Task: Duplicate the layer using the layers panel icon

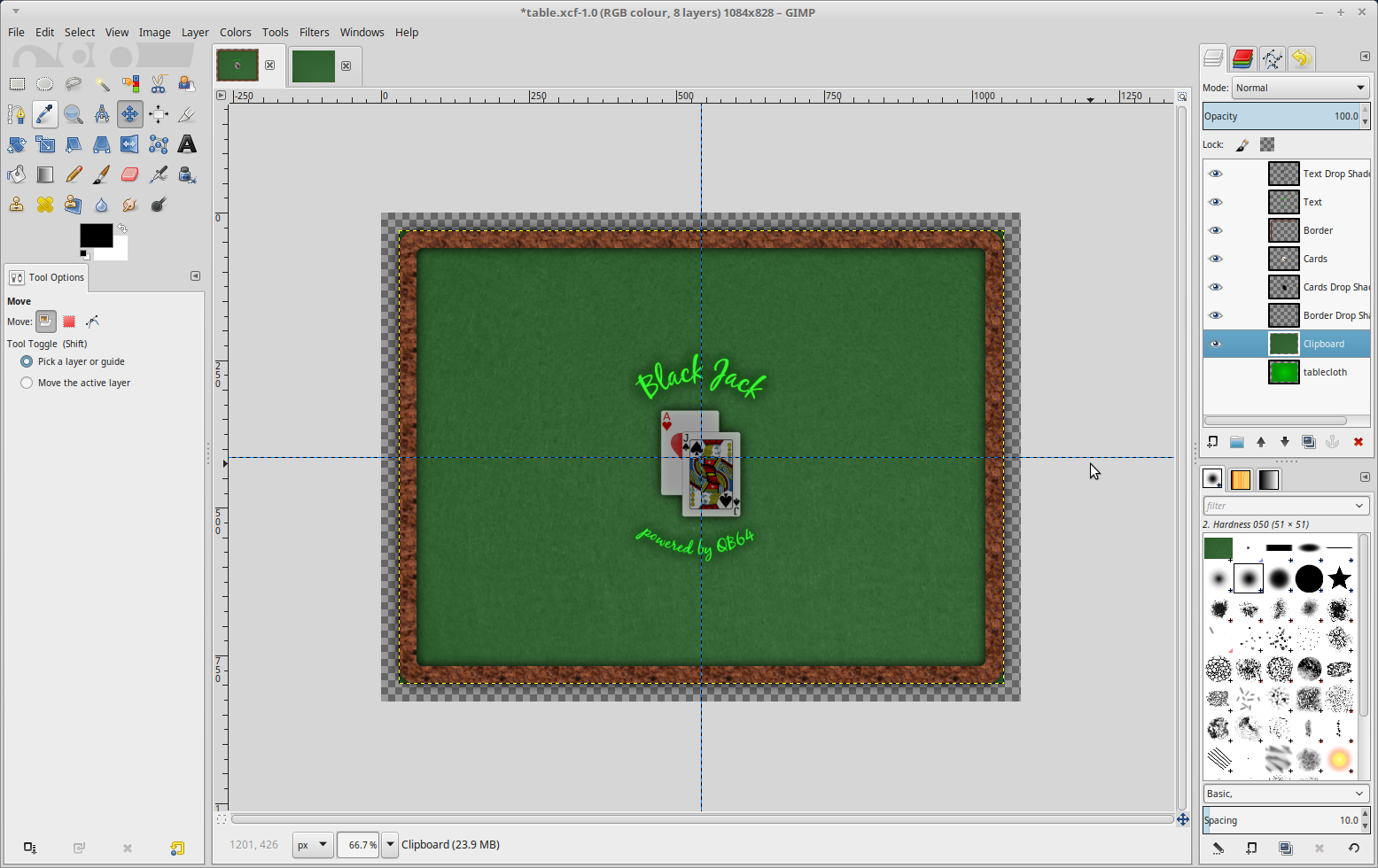Action: point(1308,442)
